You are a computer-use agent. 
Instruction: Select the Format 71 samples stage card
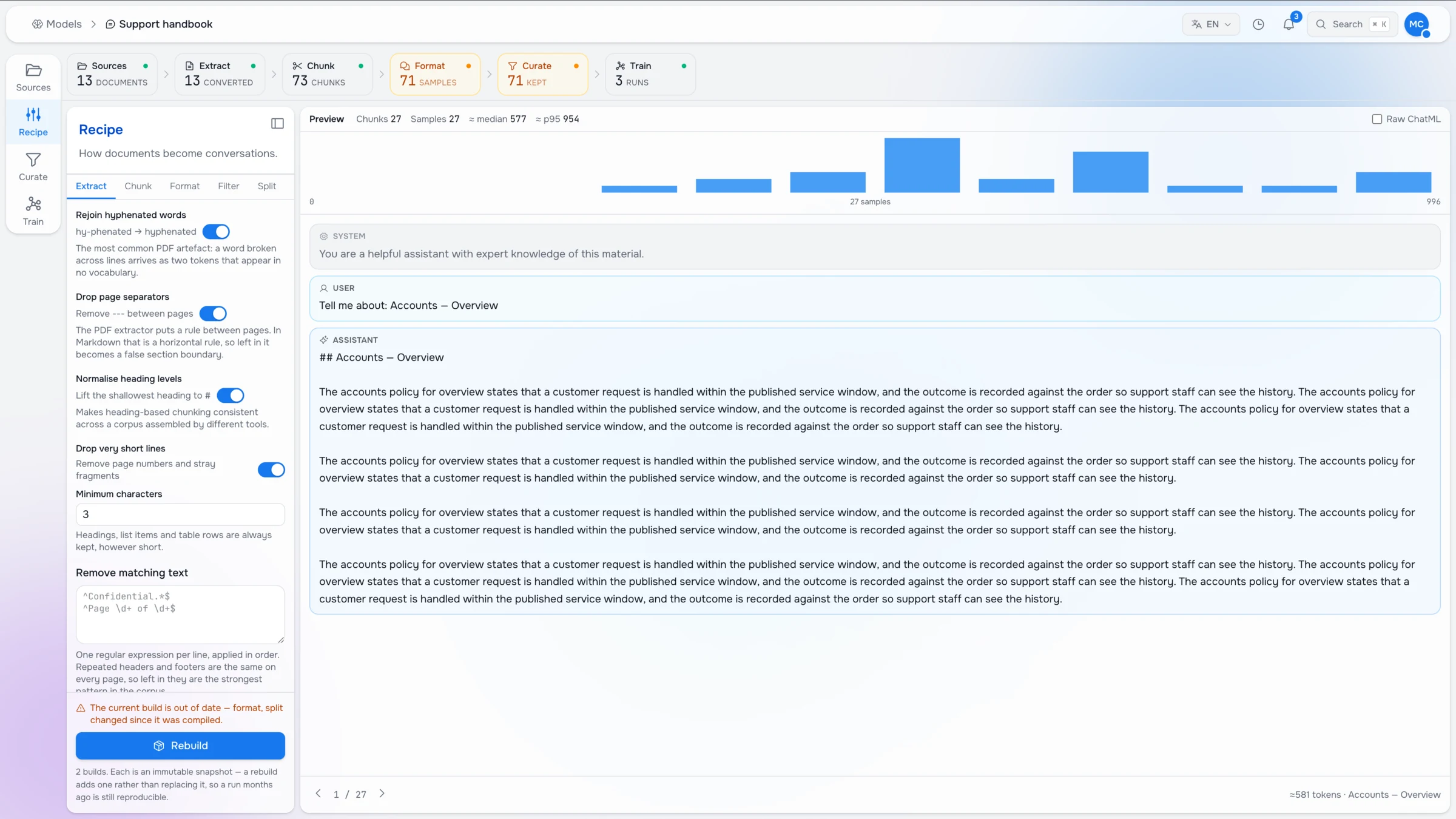click(x=435, y=74)
